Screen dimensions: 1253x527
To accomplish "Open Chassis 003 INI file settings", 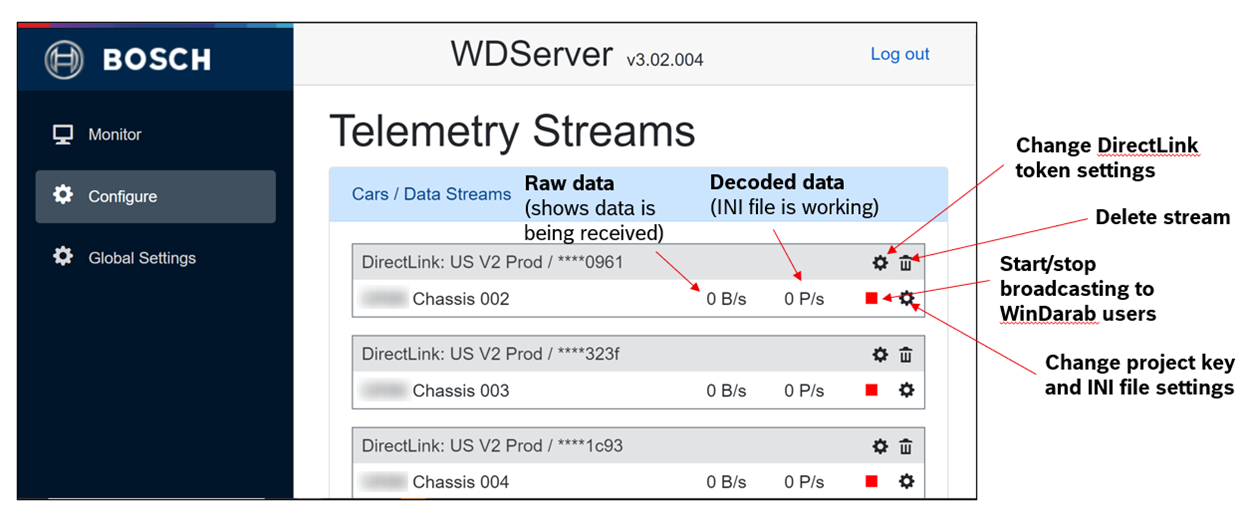I will pos(906,390).
